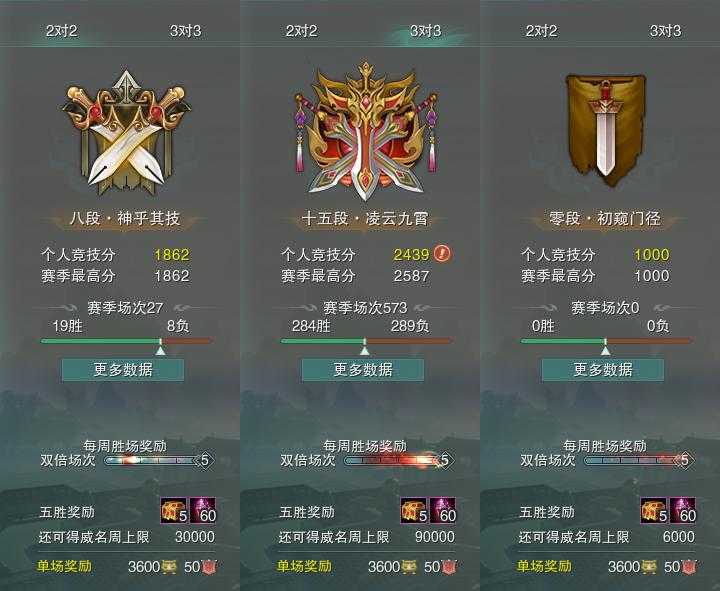This screenshot has height=591, width=720.
Task: Click the gold coin icon beside 3600 in middle panel
Action: point(408,567)
